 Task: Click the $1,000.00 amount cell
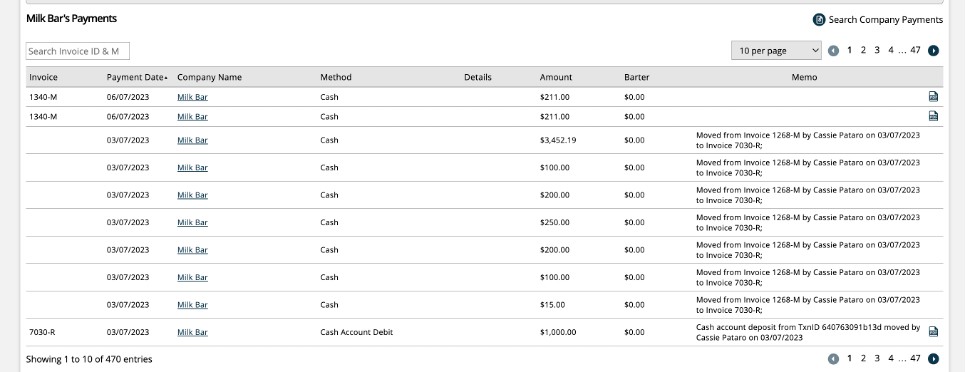[558, 332]
